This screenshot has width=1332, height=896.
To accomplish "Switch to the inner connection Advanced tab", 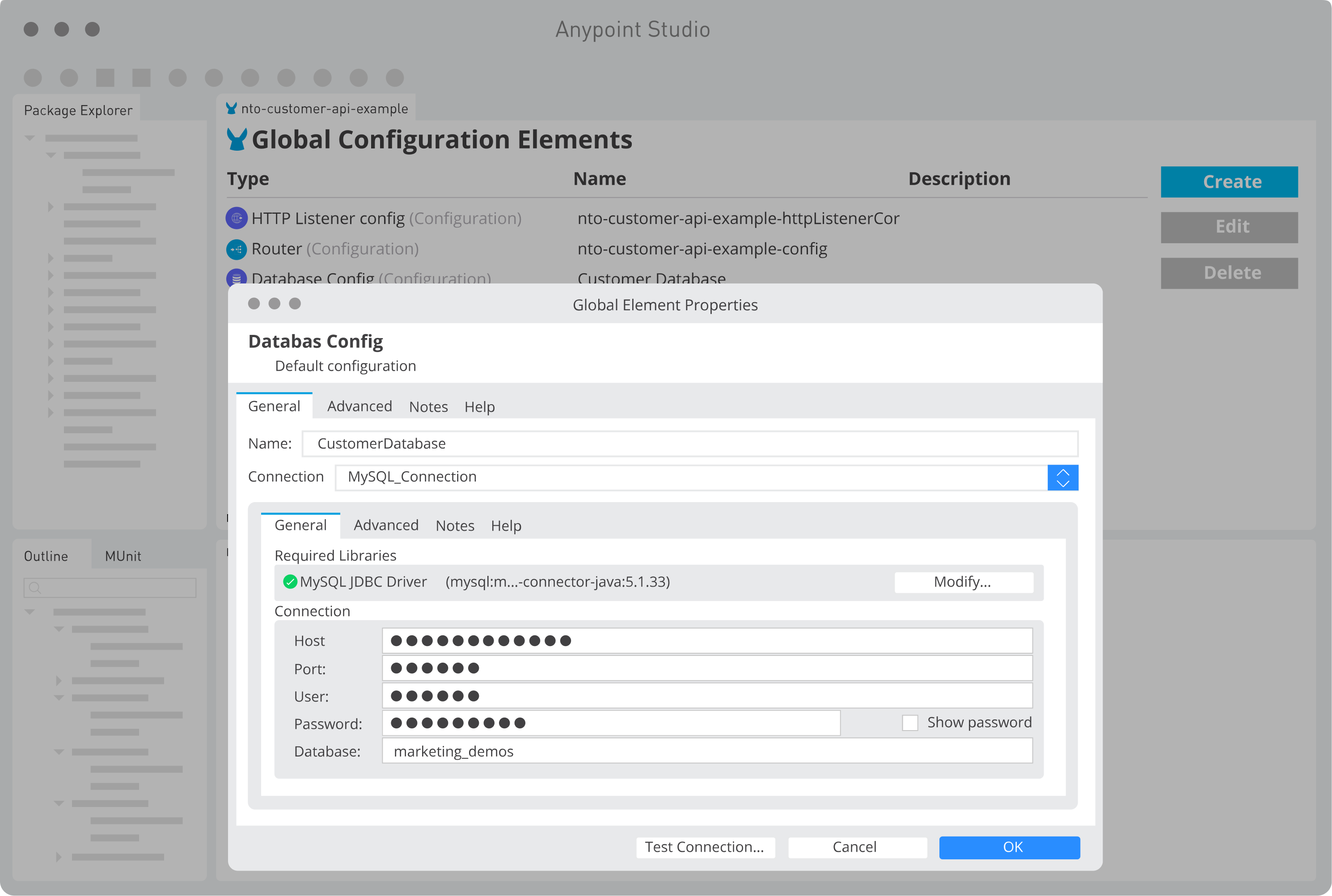I will pyautogui.click(x=386, y=525).
